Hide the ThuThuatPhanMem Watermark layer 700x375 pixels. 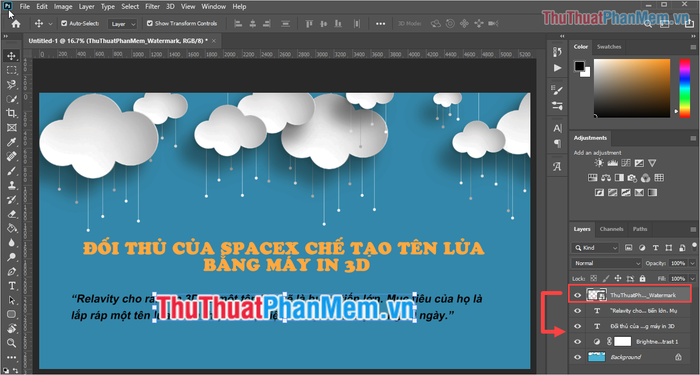(577, 295)
